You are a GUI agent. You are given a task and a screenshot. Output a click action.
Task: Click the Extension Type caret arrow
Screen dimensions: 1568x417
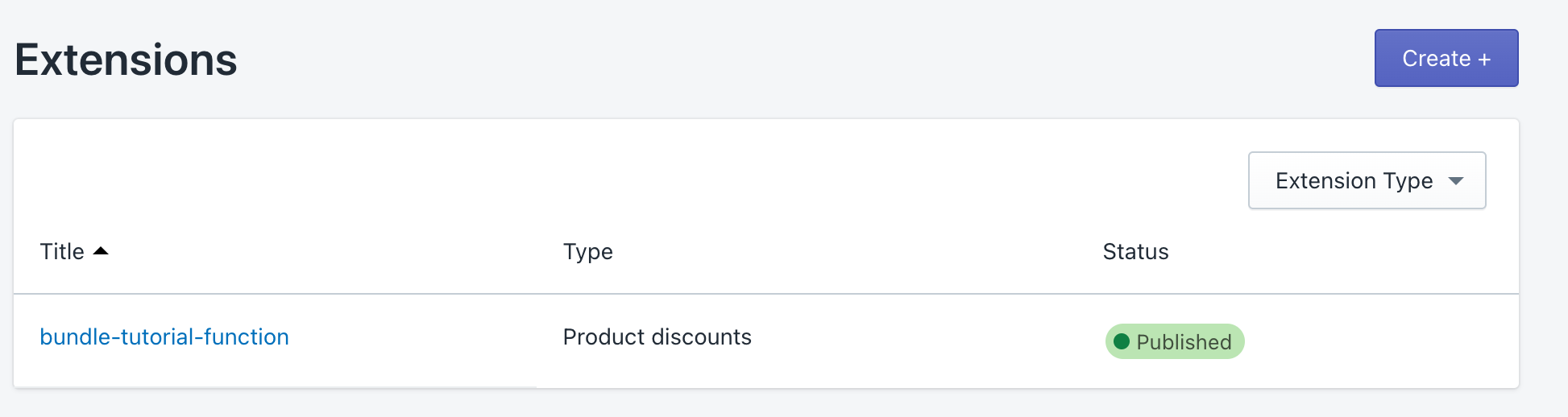[1455, 180]
